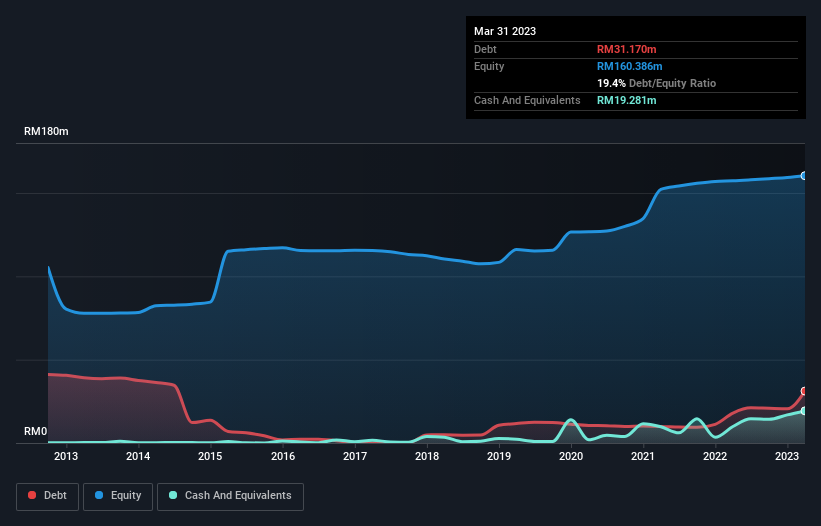Click the 2016 x-axis label
The width and height of the screenshot is (821, 526).
point(283,456)
